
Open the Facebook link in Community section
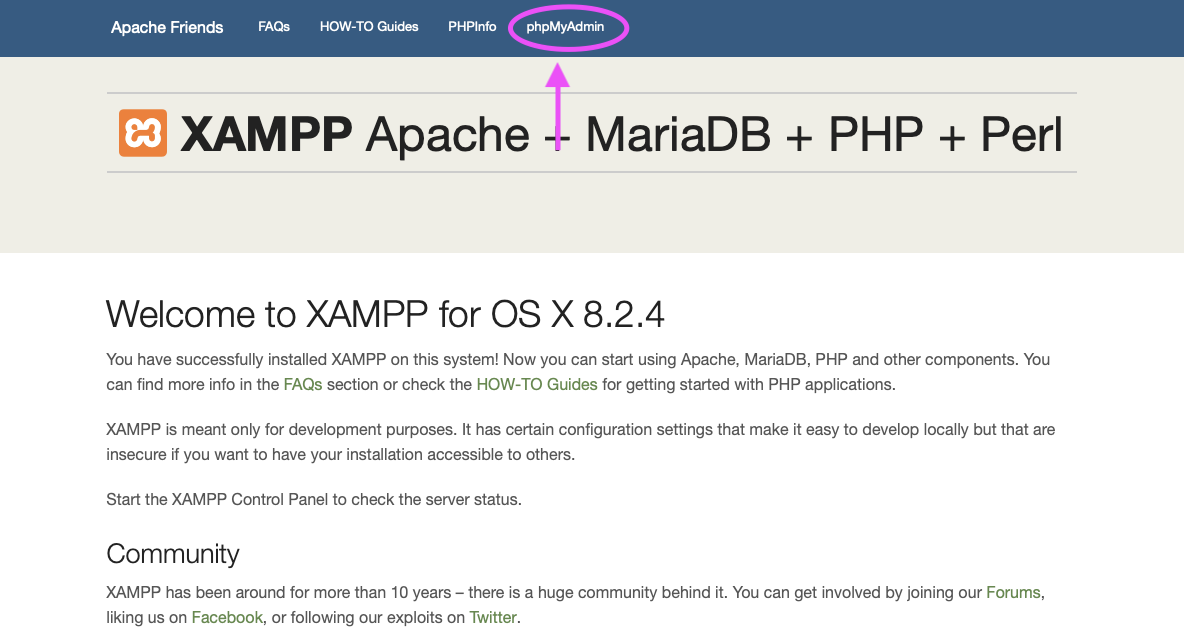point(227,617)
